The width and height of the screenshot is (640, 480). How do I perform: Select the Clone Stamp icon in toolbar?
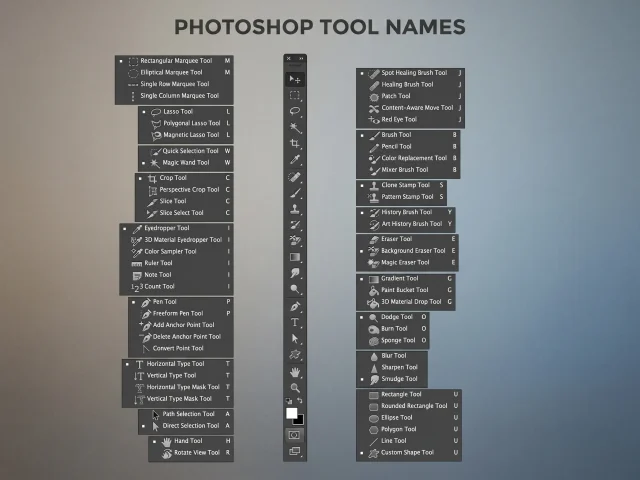[295, 209]
